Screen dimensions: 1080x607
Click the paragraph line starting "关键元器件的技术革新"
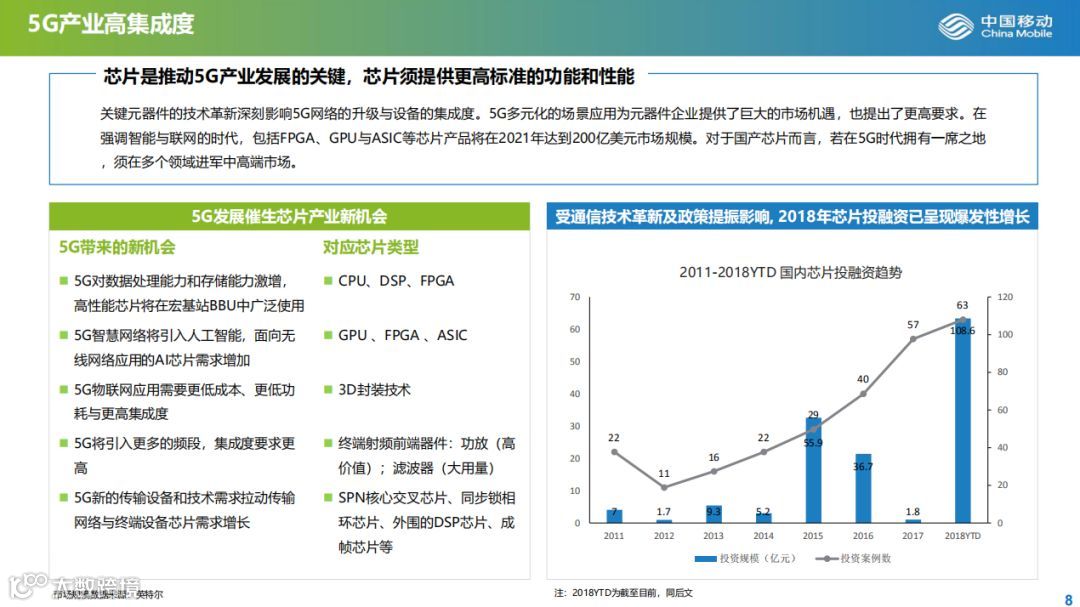click(543, 114)
